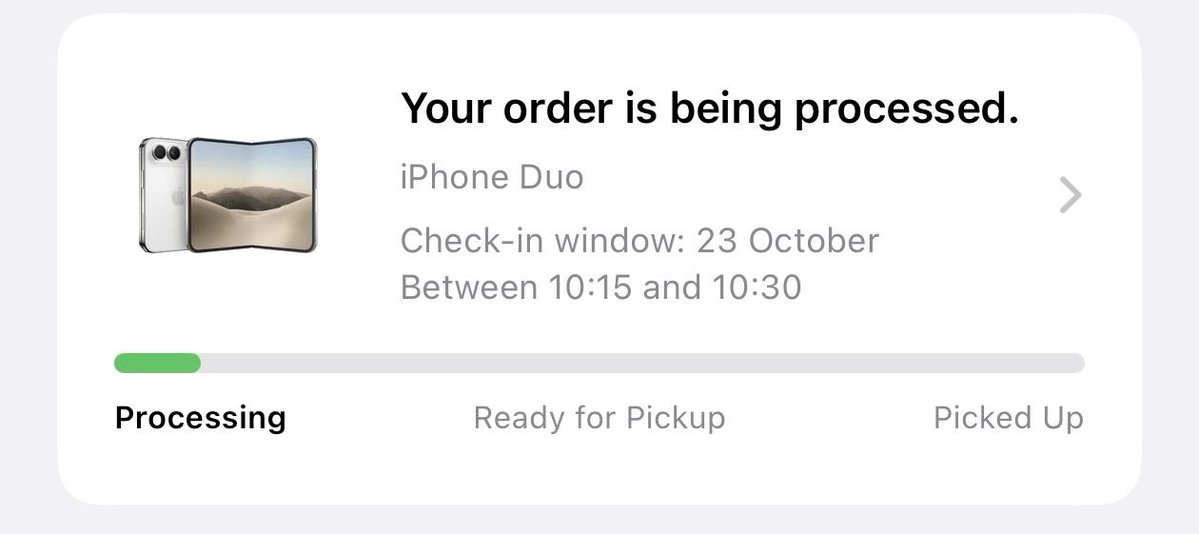
Task: Tap the silver back of the iPhone image
Action: click(164, 195)
